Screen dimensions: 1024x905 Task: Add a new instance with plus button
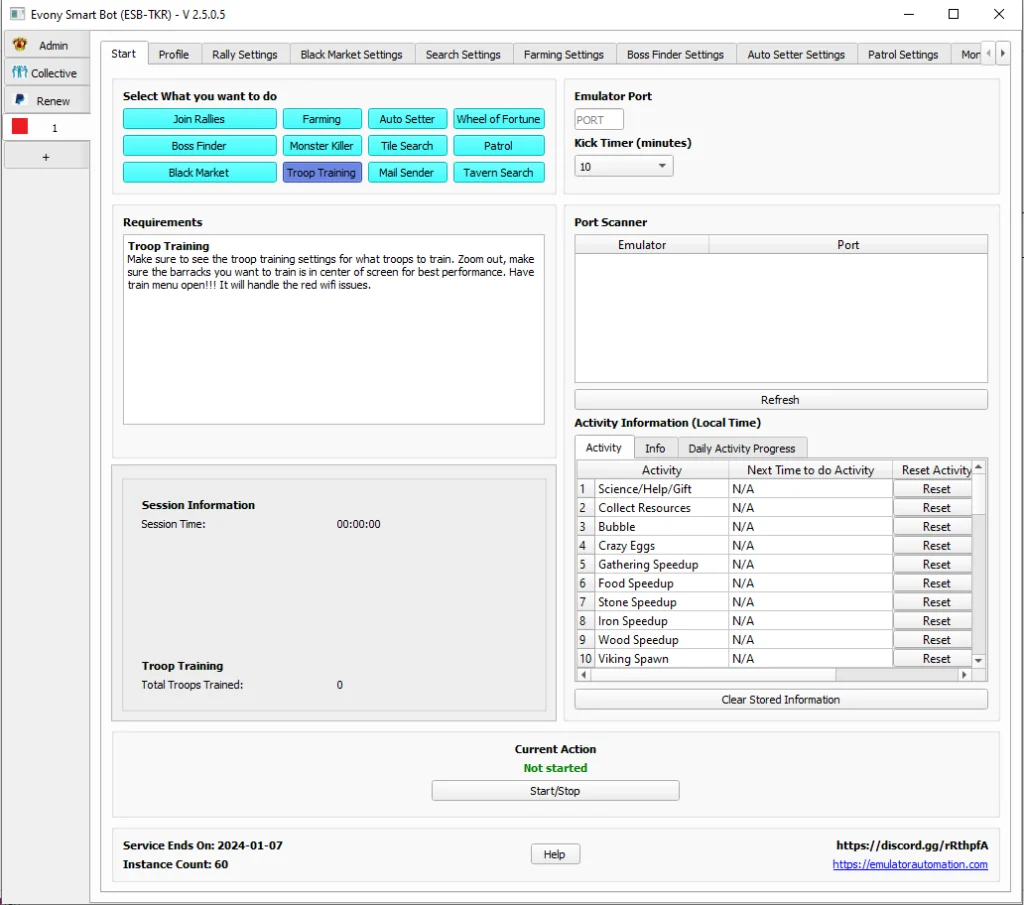coord(46,157)
